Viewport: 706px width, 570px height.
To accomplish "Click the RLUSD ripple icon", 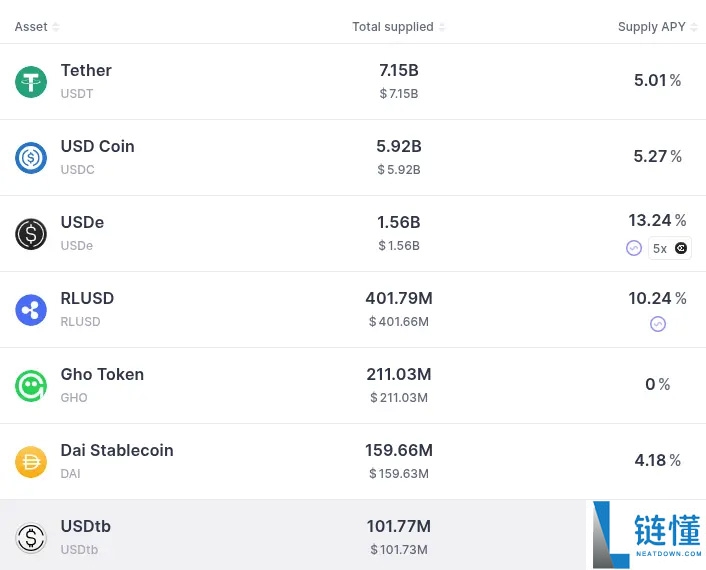I will [x=31, y=310].
